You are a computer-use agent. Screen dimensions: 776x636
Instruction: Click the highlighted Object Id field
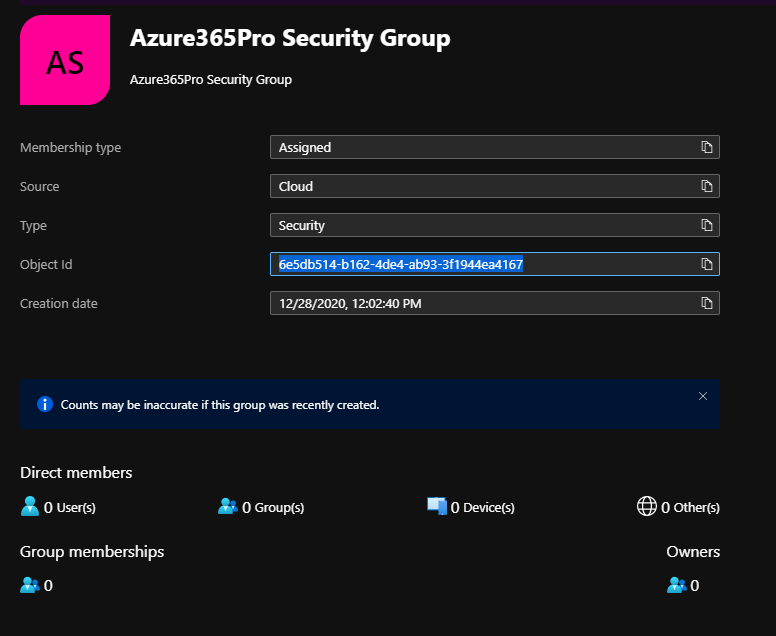pos(495,264)
